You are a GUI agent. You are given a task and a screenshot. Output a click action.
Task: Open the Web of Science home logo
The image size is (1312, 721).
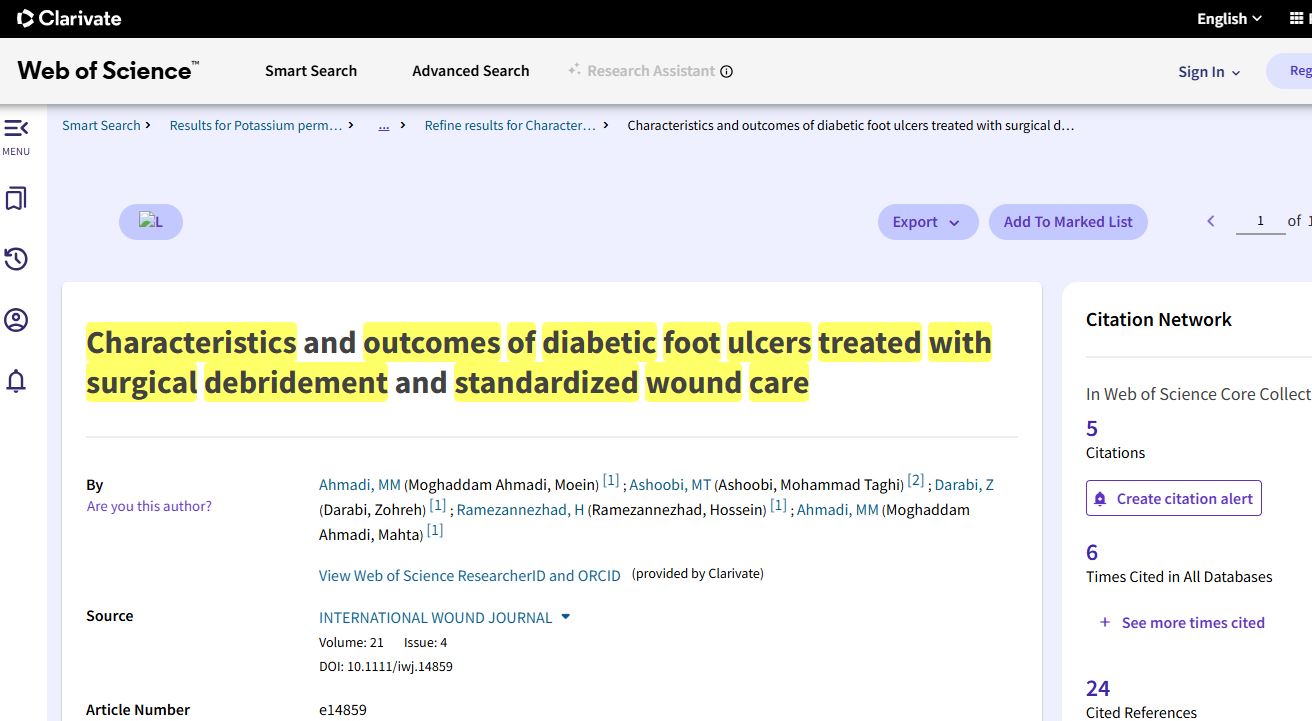point(108,71)
